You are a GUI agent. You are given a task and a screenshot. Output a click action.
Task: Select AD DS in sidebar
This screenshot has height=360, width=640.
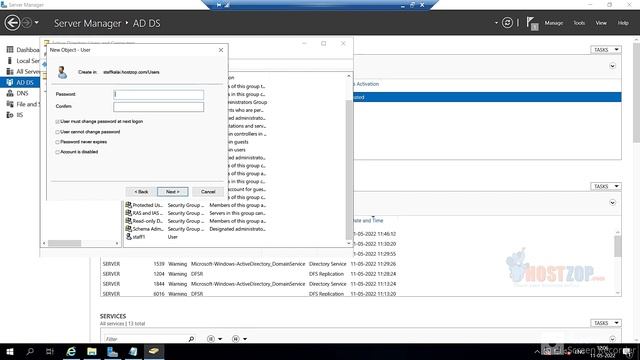pos(20,82)
